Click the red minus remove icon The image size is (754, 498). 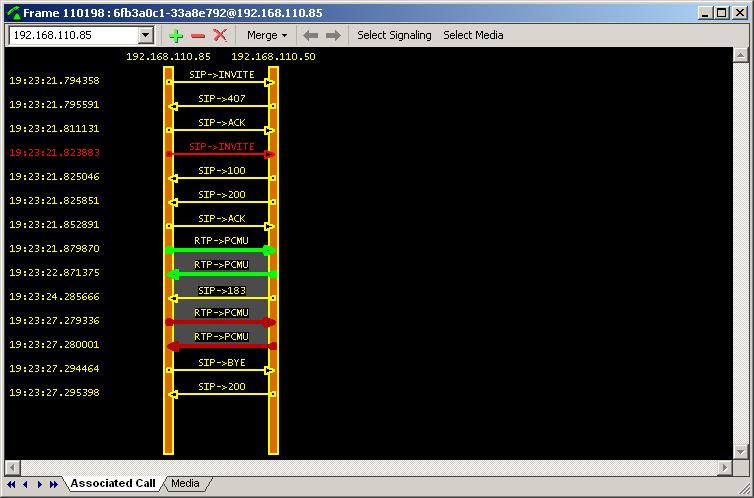coord(198,36)
